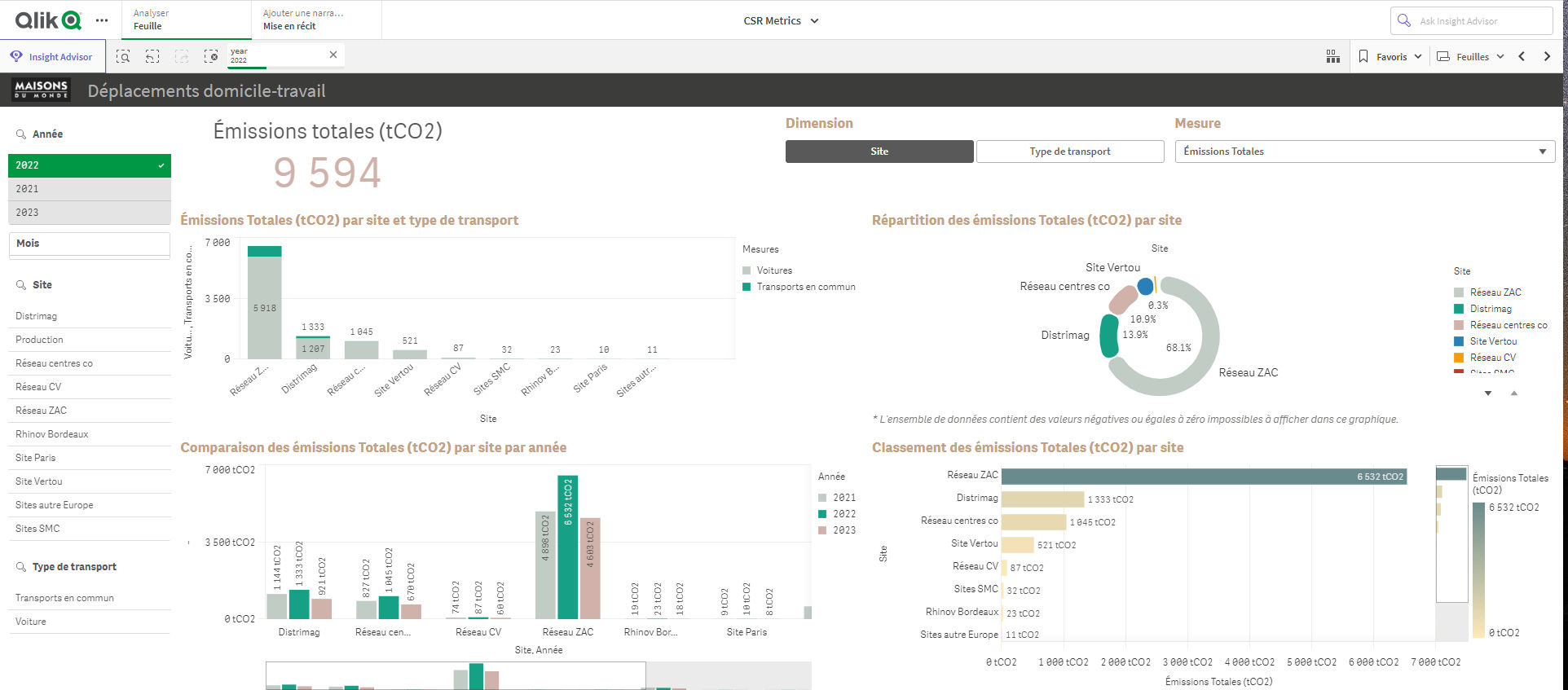Open the global menu three dots
This screenshot has height=690, width=1568.
coord(102,20)
